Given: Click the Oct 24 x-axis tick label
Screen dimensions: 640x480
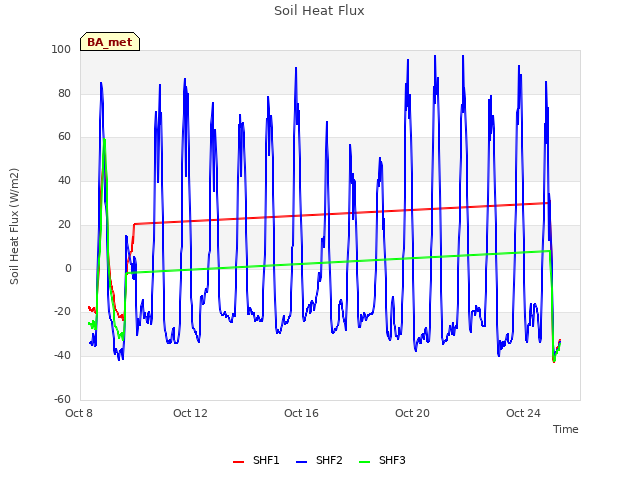Looking at the screenshot, I should pyautogui.click(x=523, y=413).
